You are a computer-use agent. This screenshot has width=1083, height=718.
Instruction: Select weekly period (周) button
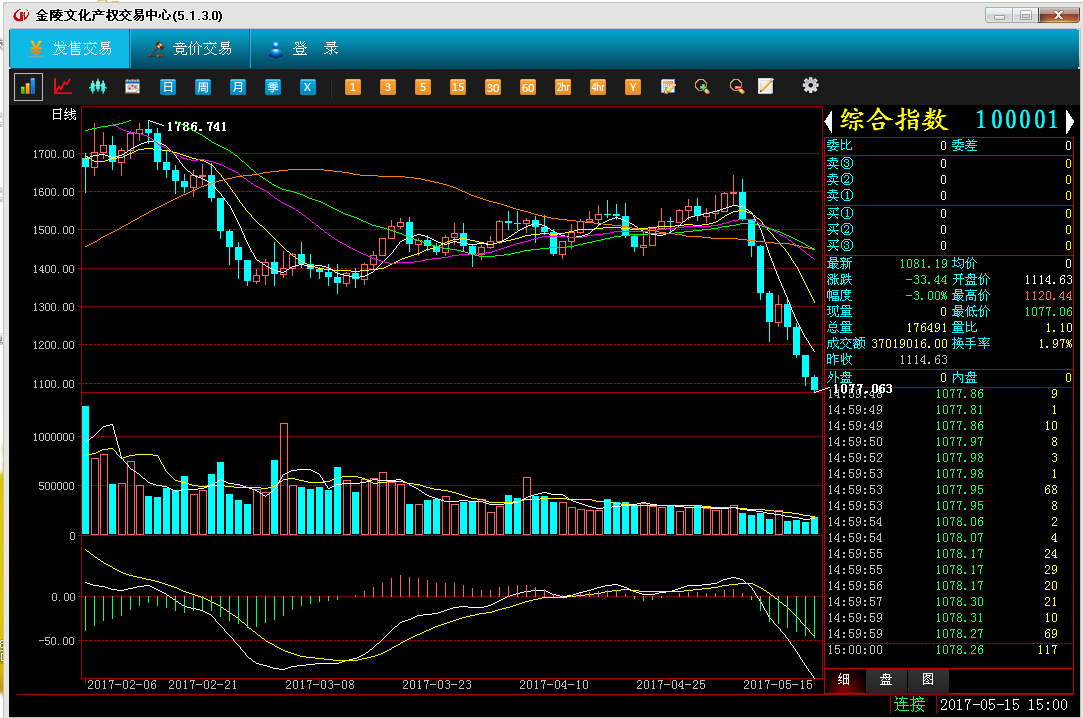(202, 86)
